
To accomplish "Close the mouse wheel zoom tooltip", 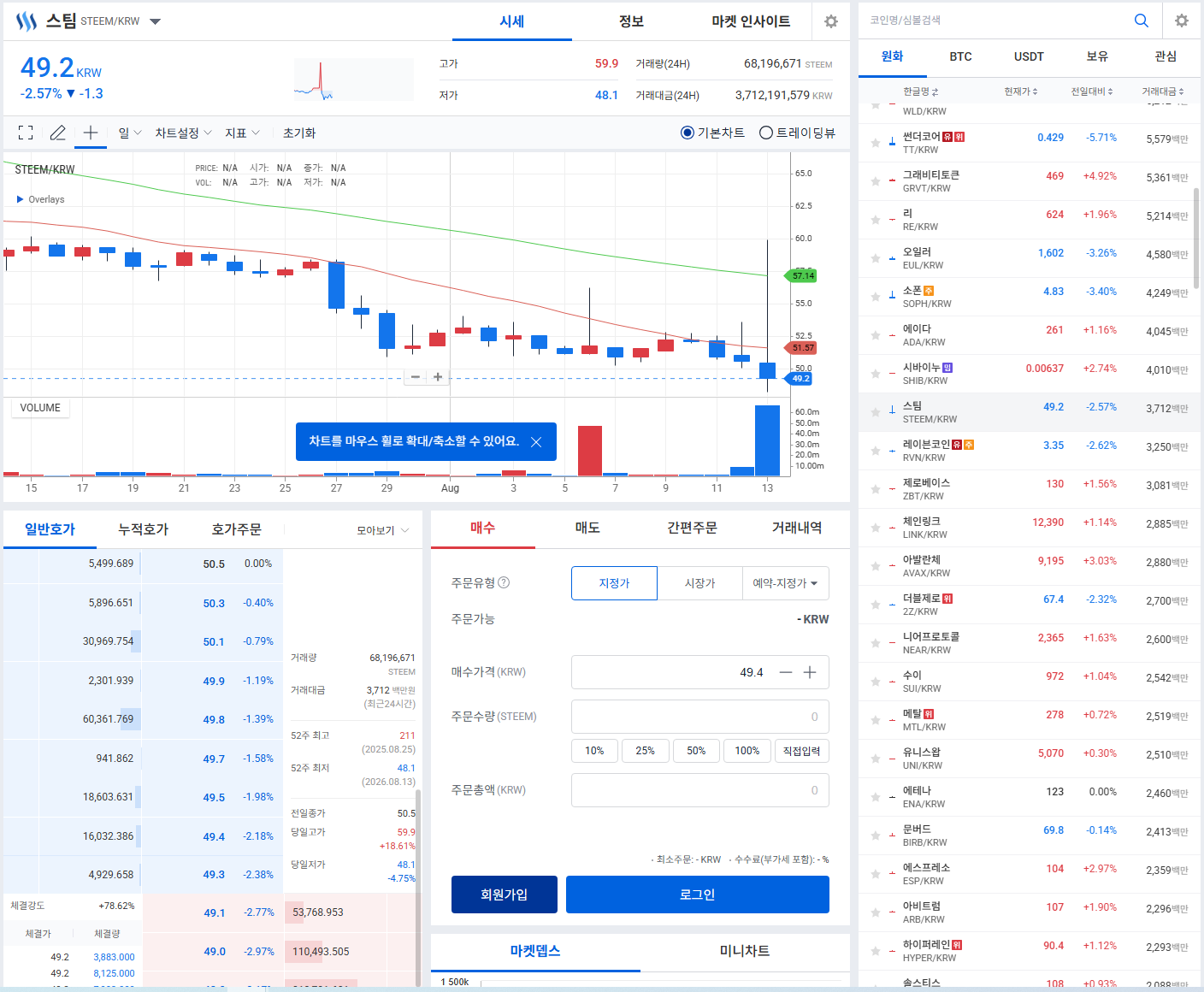I will point(536,442).
